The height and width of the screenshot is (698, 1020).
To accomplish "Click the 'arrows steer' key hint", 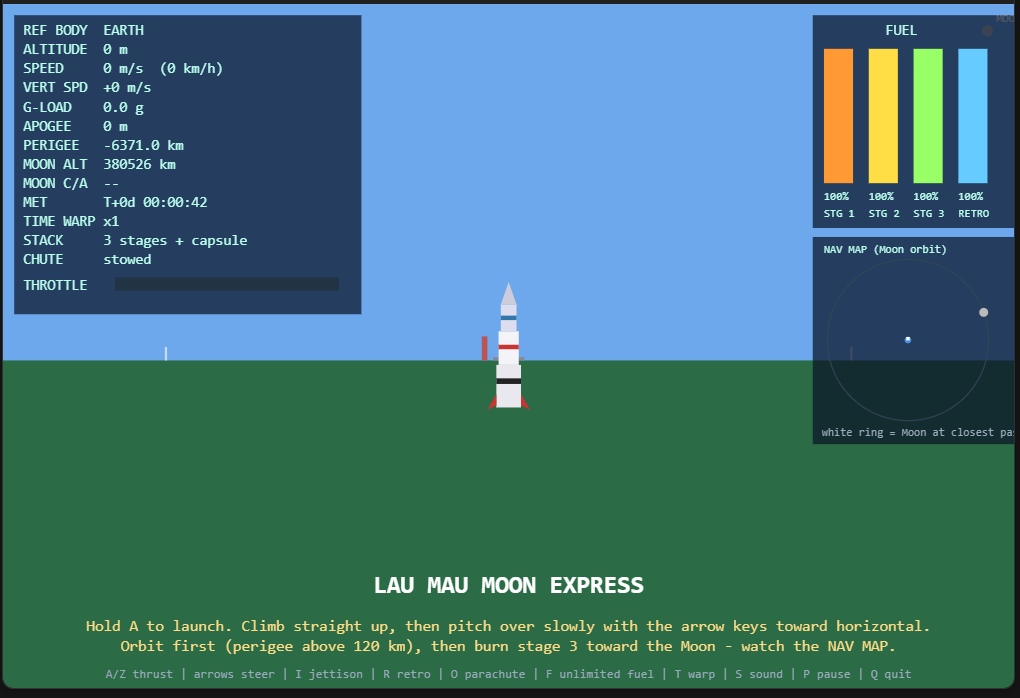I will [x=234, y=674].
